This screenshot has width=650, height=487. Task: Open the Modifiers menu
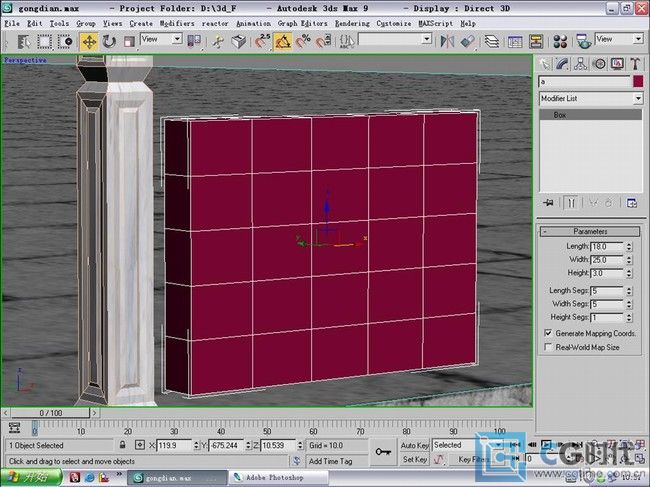177,24
